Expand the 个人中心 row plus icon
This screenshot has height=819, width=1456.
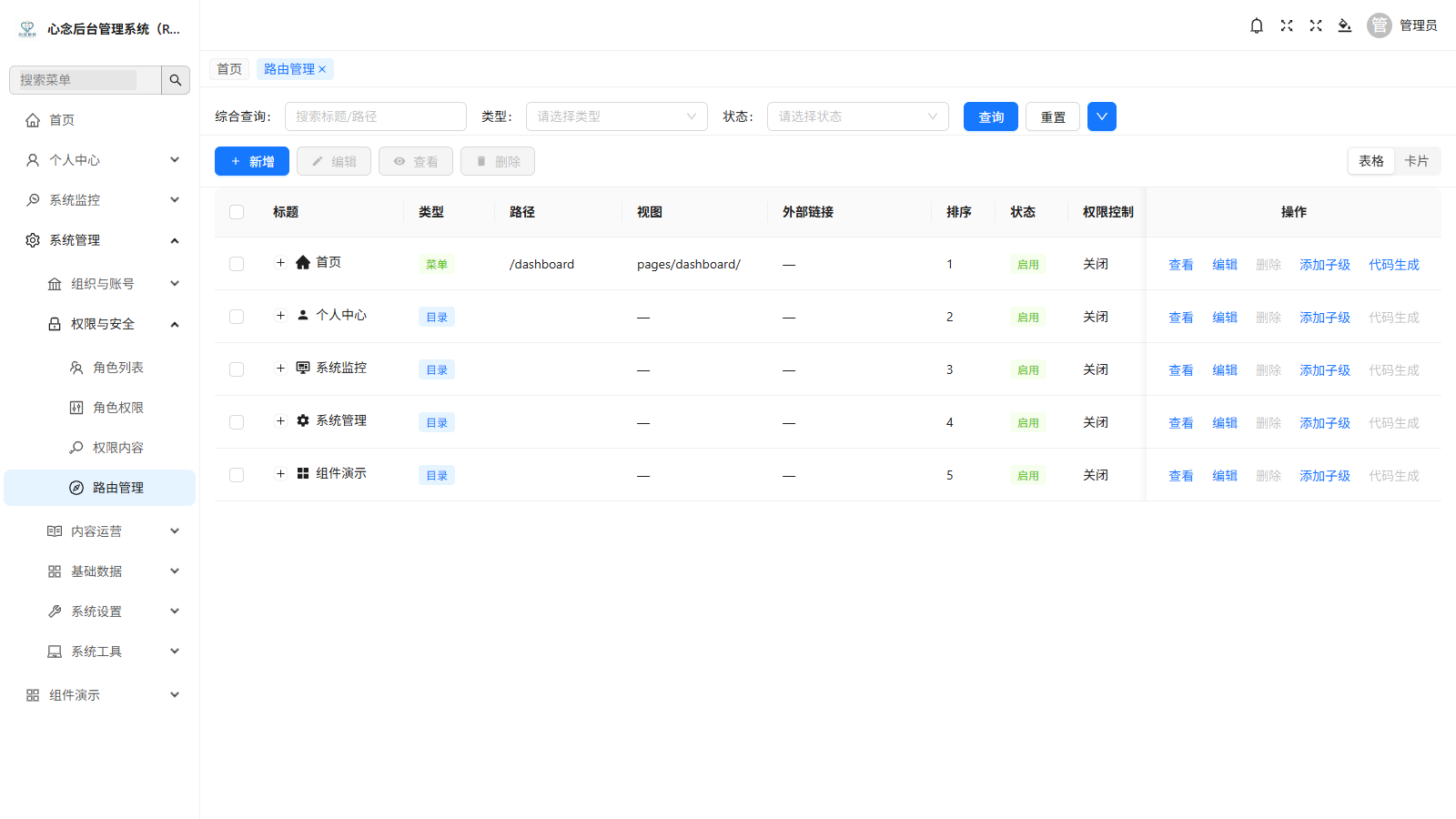[280, 315]
